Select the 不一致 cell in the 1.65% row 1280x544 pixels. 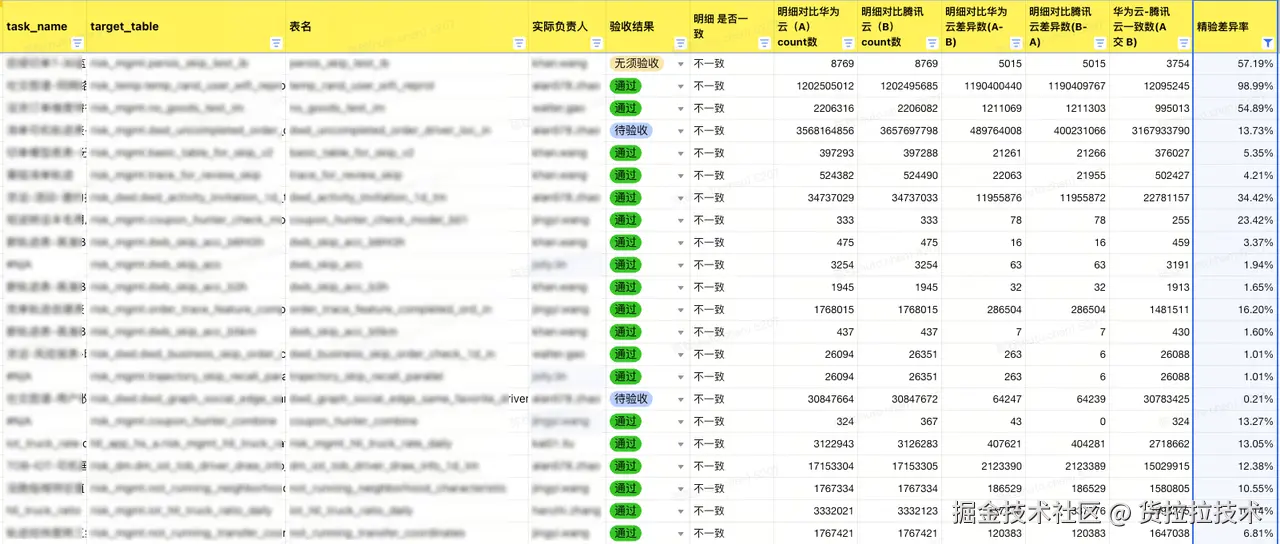[x=731, y=287]
